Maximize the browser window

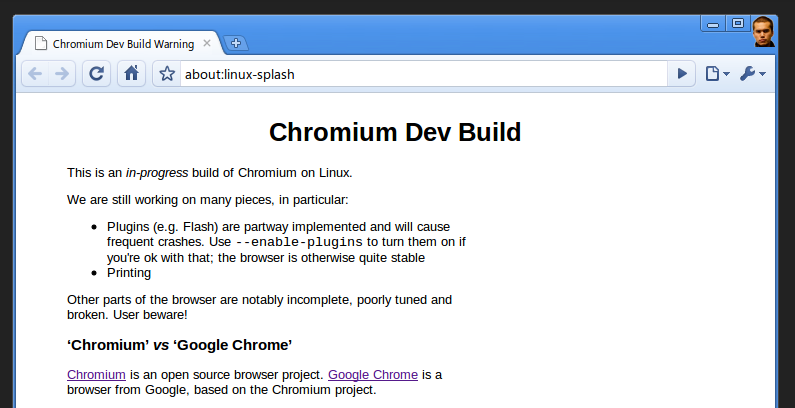[738, 23]
